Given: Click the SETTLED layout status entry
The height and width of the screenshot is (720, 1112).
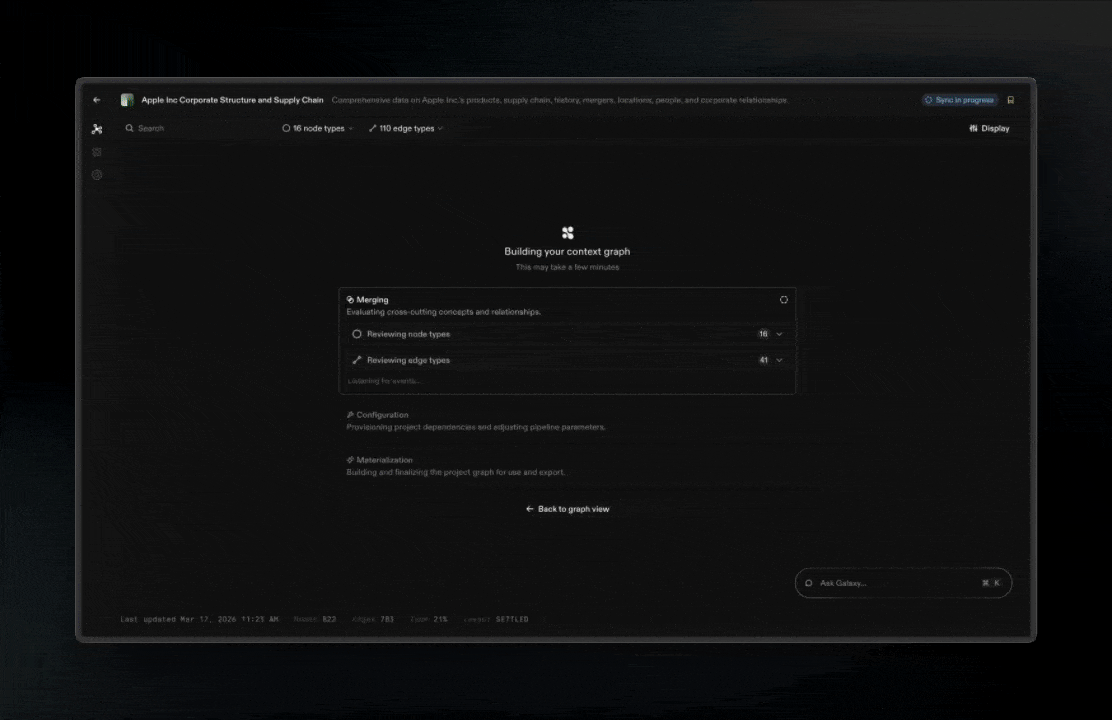Looking at the screenshot, I should [x=496, y=619].
